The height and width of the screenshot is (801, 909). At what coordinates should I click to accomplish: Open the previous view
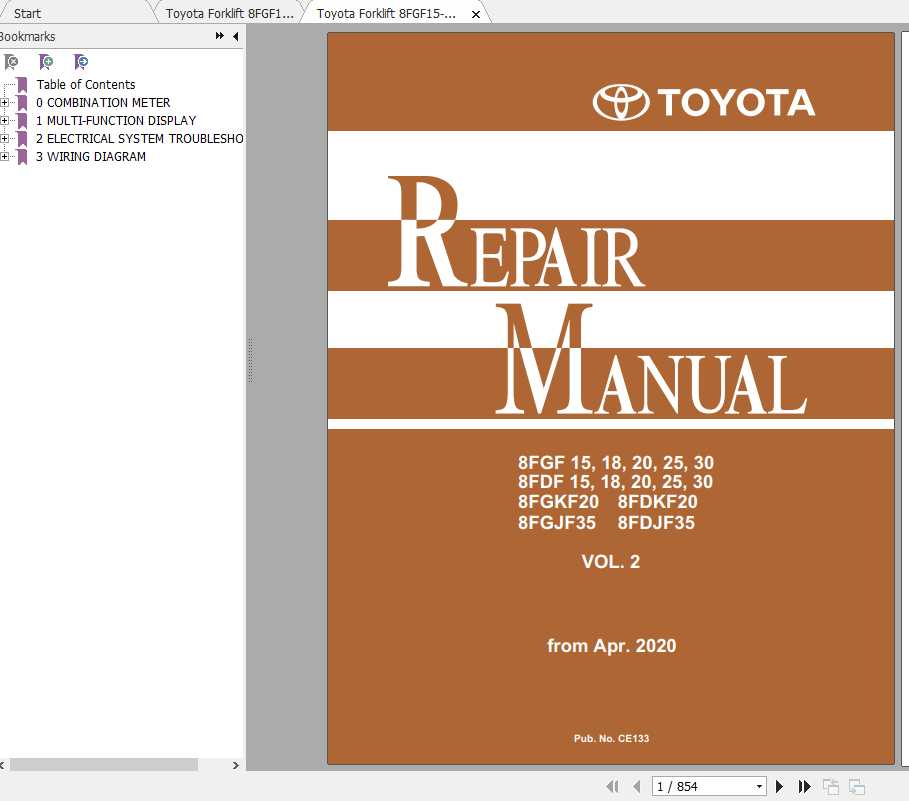pos(829,786)
